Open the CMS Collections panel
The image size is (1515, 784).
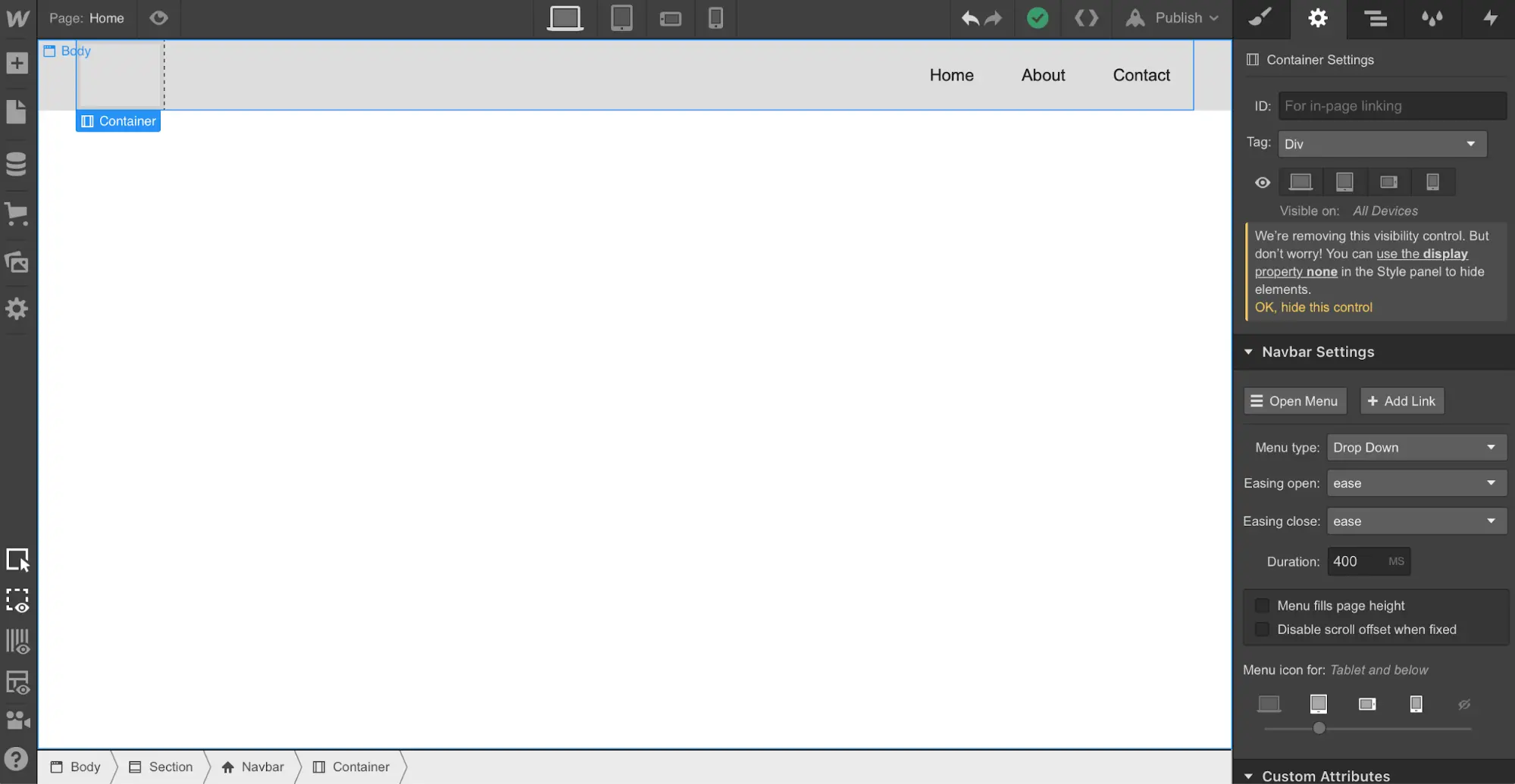[17, 164]
